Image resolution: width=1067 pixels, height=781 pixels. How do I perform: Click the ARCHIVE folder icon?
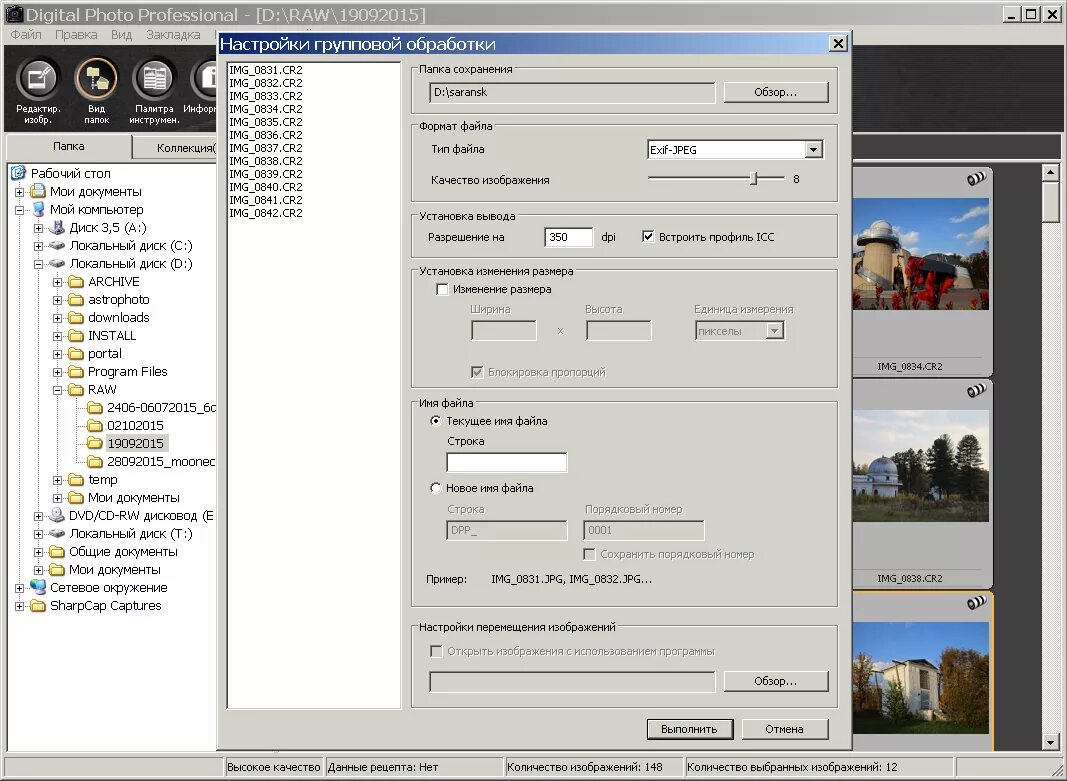pos(76,282)
